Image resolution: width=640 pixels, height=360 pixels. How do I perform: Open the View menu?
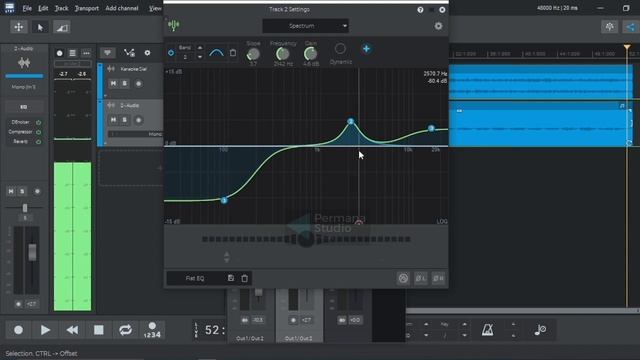click(155, 8)
